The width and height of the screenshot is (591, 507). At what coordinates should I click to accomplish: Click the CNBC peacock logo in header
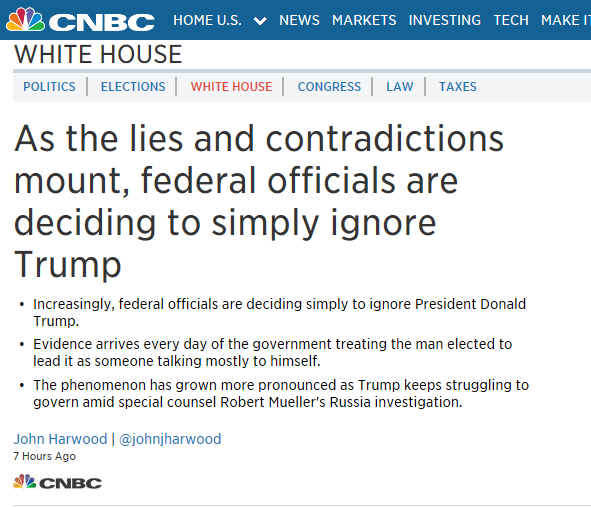[80, 20]
